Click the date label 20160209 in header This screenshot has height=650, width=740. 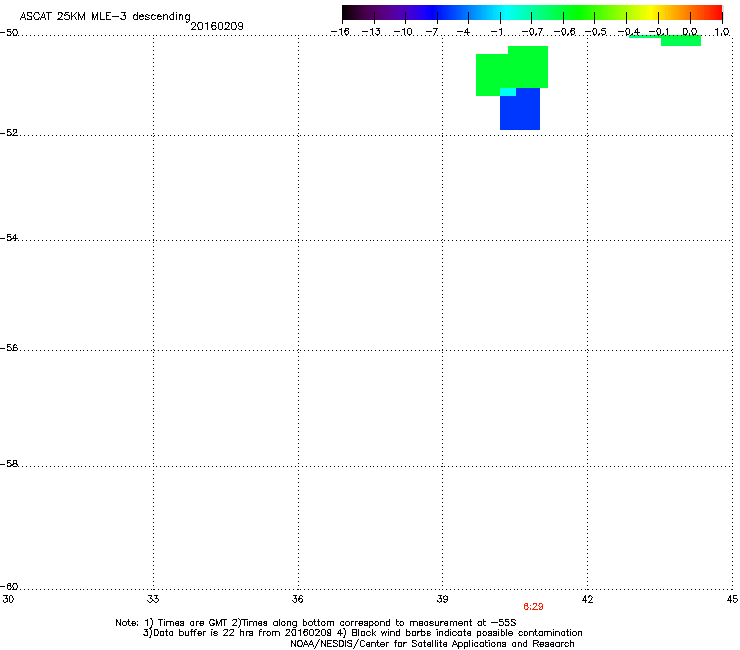[x=217, y=26]
